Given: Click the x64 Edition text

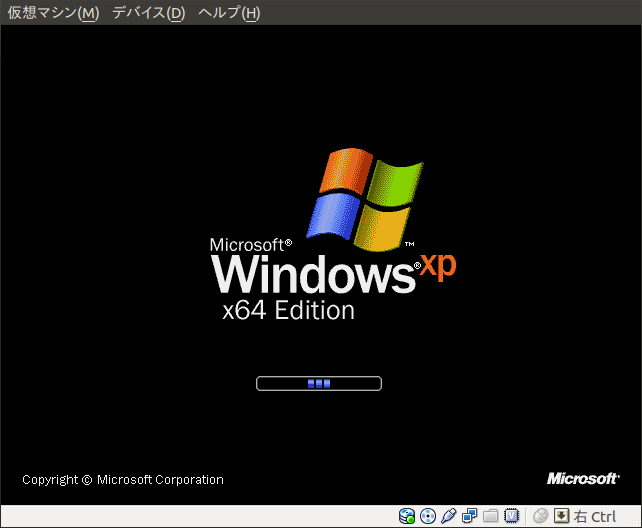Looking at the screenshot, I should coord(289,310).
